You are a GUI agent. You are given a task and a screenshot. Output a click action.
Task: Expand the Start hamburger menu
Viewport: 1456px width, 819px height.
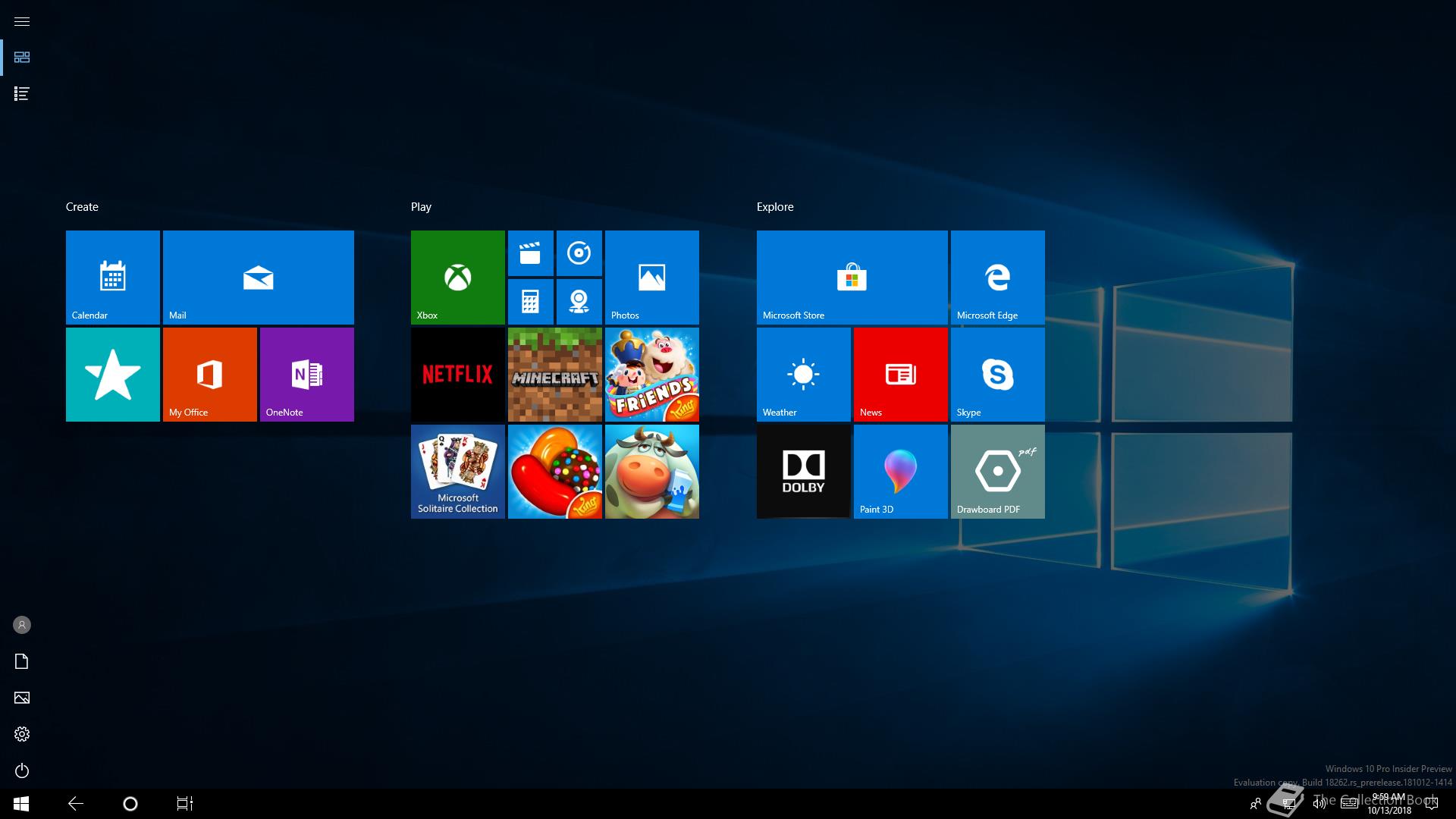click(22, 21)
